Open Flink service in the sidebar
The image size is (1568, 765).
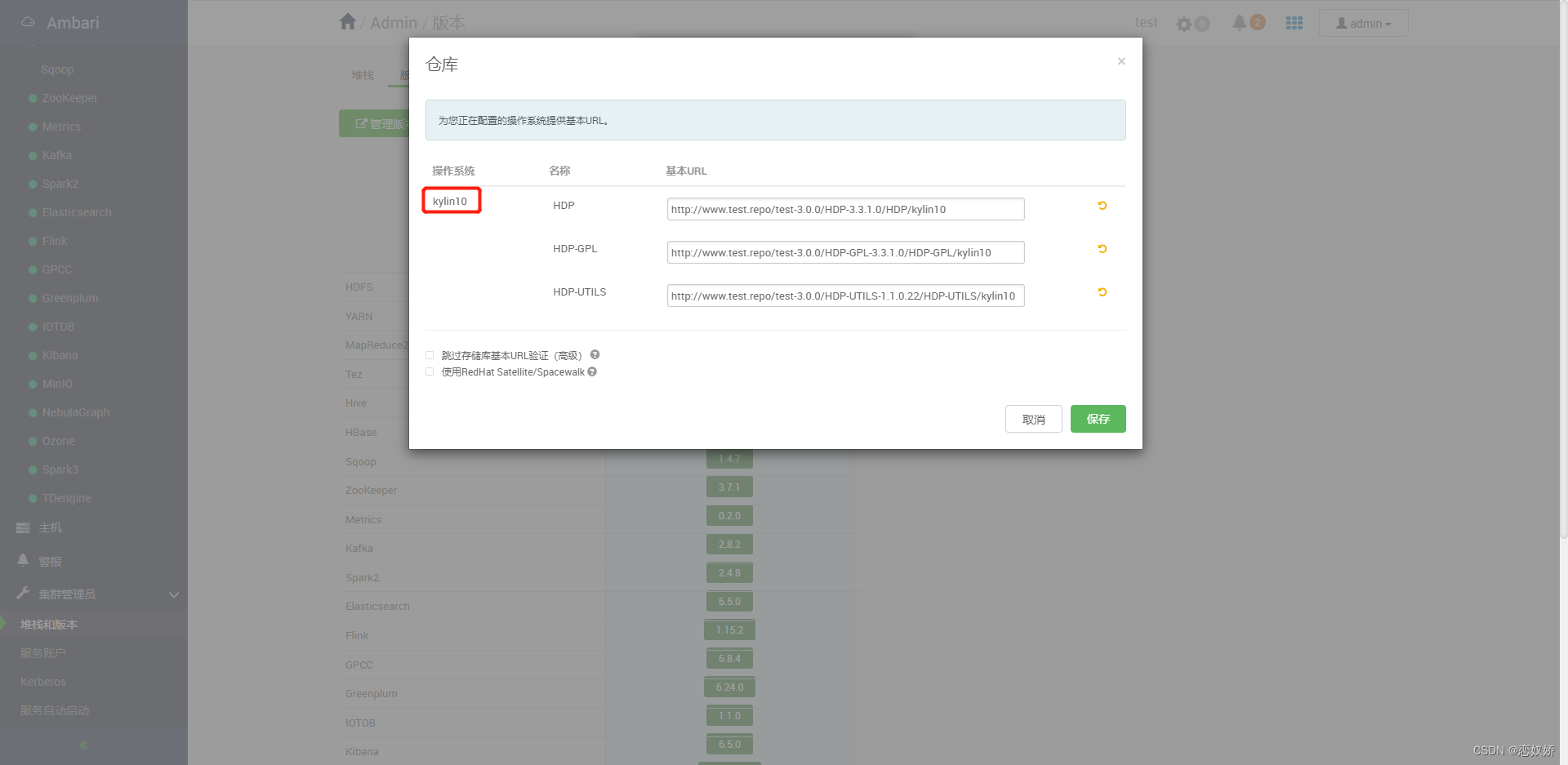(55, 241)
